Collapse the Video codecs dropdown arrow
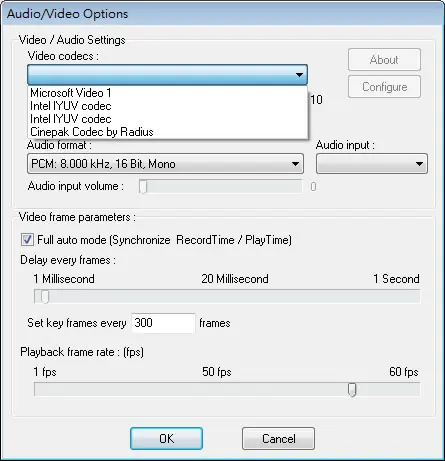445x461 pixels. [x=299, y=75]
